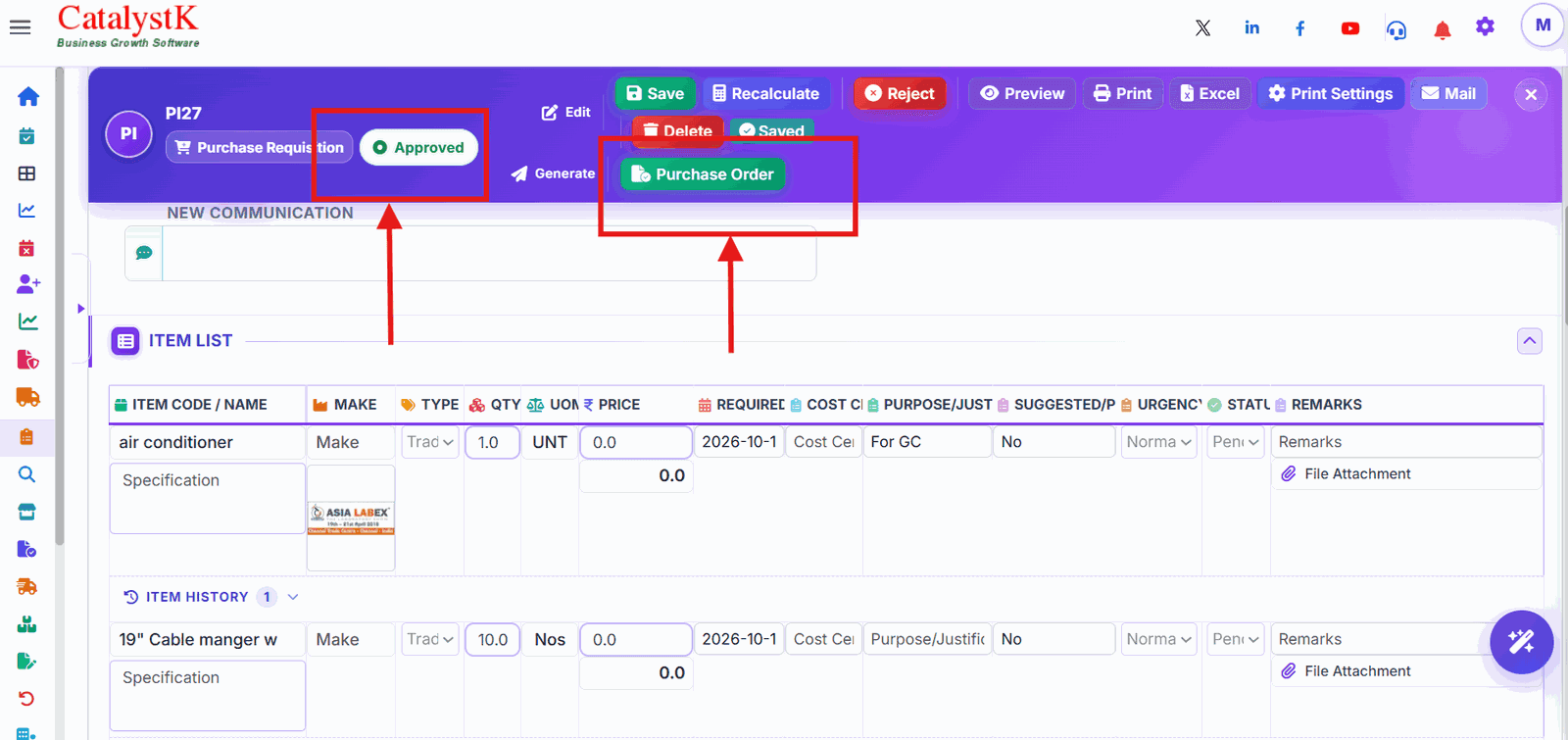
Task: Click the Save button
Action: 655,93
